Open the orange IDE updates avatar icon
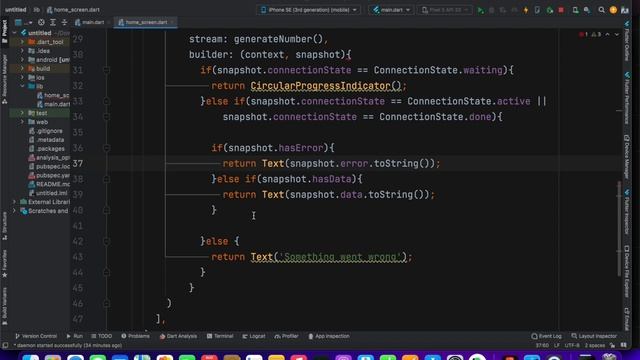Viewport: 640px width, 360px height. point(613,10)
